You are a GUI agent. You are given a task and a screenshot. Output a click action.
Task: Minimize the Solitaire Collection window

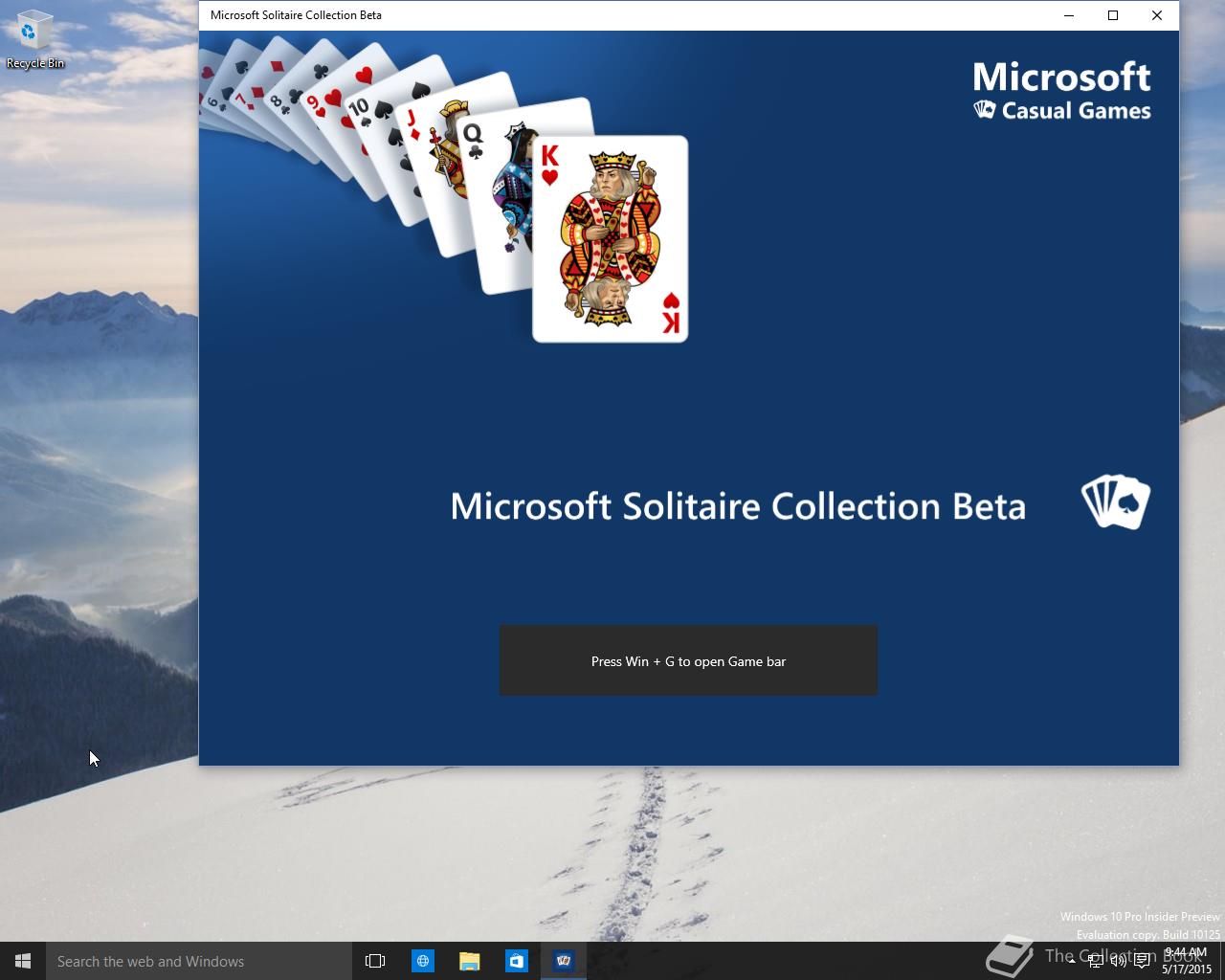1069,15
